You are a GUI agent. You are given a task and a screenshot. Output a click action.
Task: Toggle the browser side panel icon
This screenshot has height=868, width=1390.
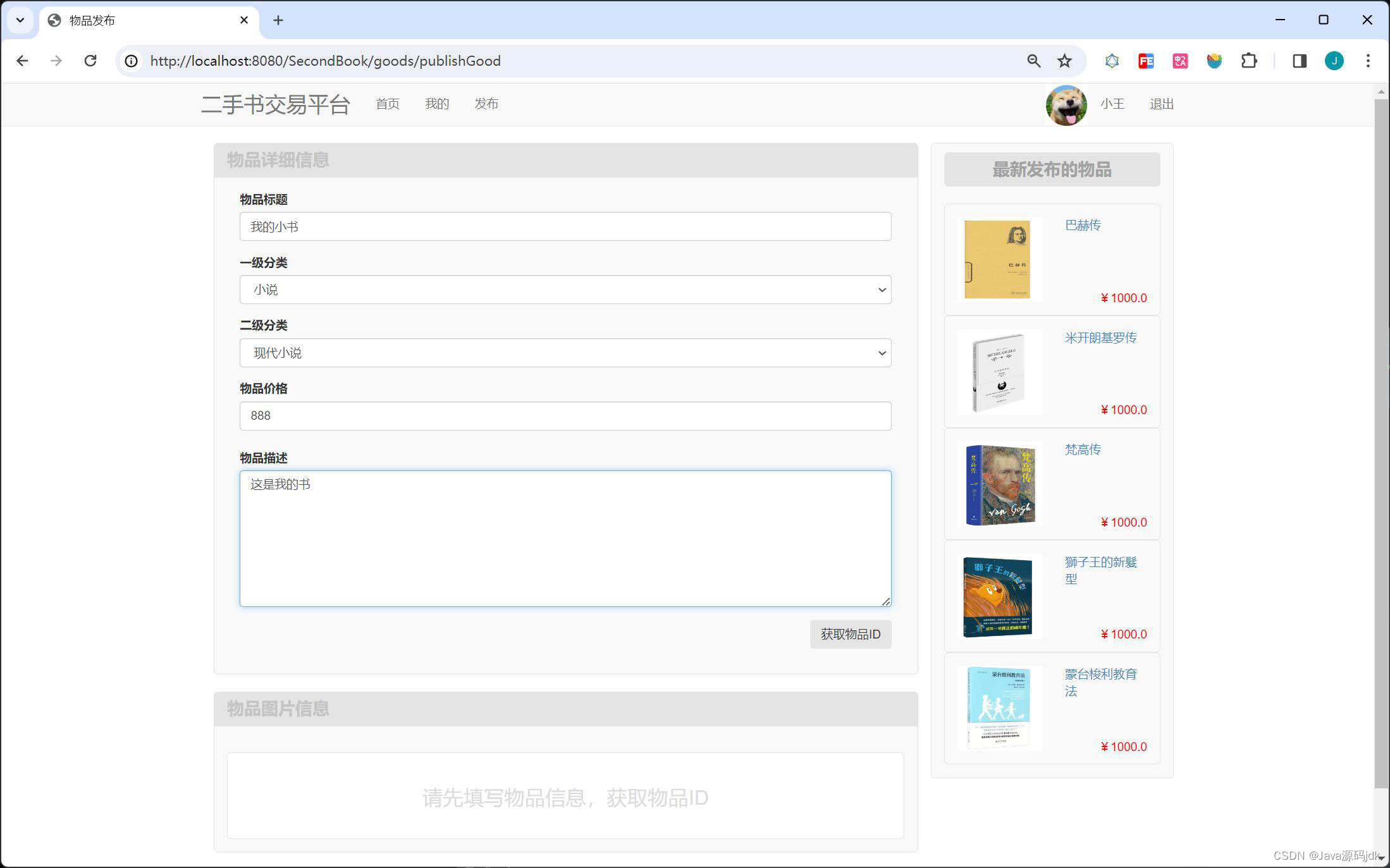tap(1300, 61)
